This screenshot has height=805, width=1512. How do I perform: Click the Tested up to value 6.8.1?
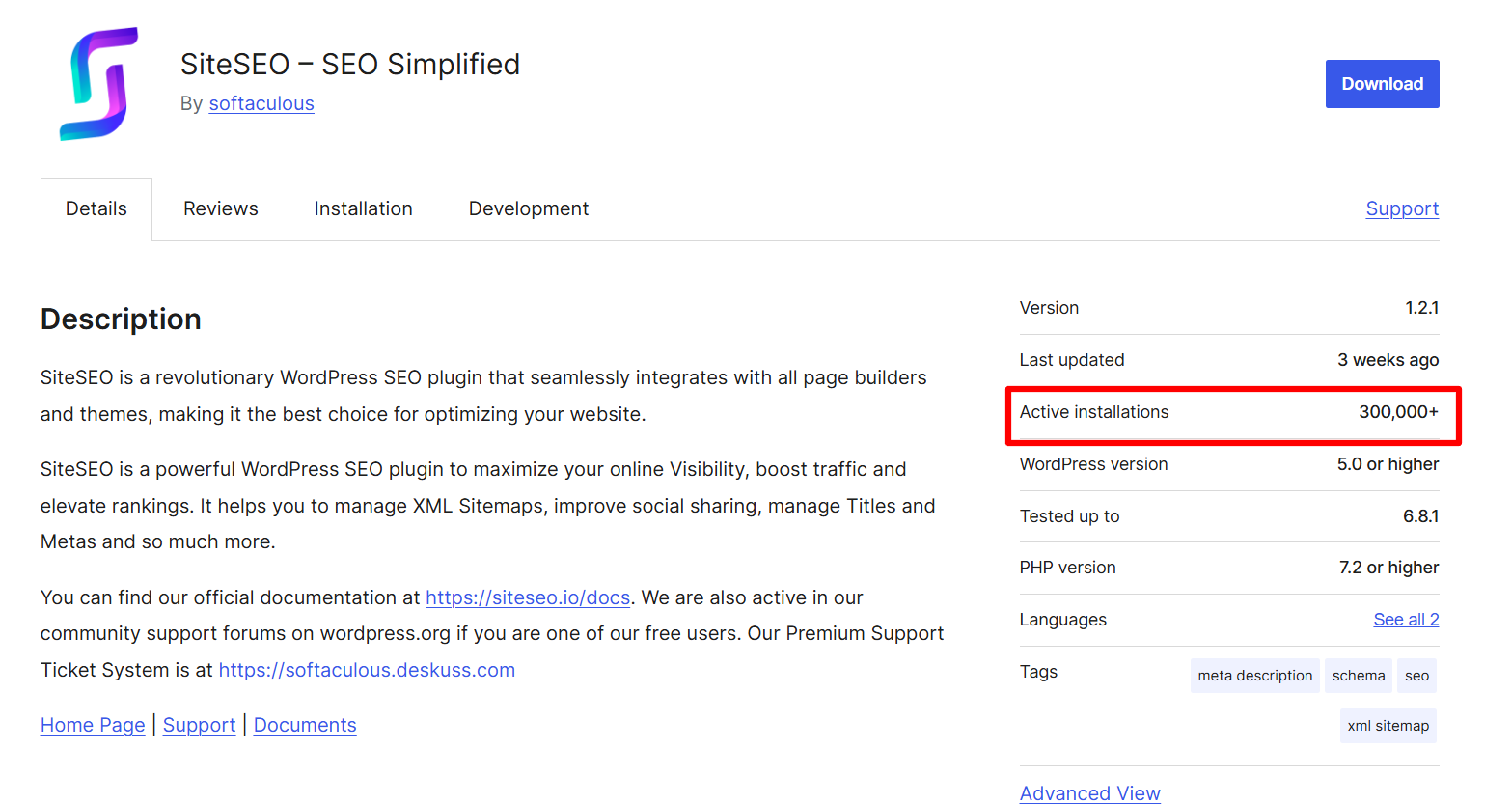[x=1421, y=516]
